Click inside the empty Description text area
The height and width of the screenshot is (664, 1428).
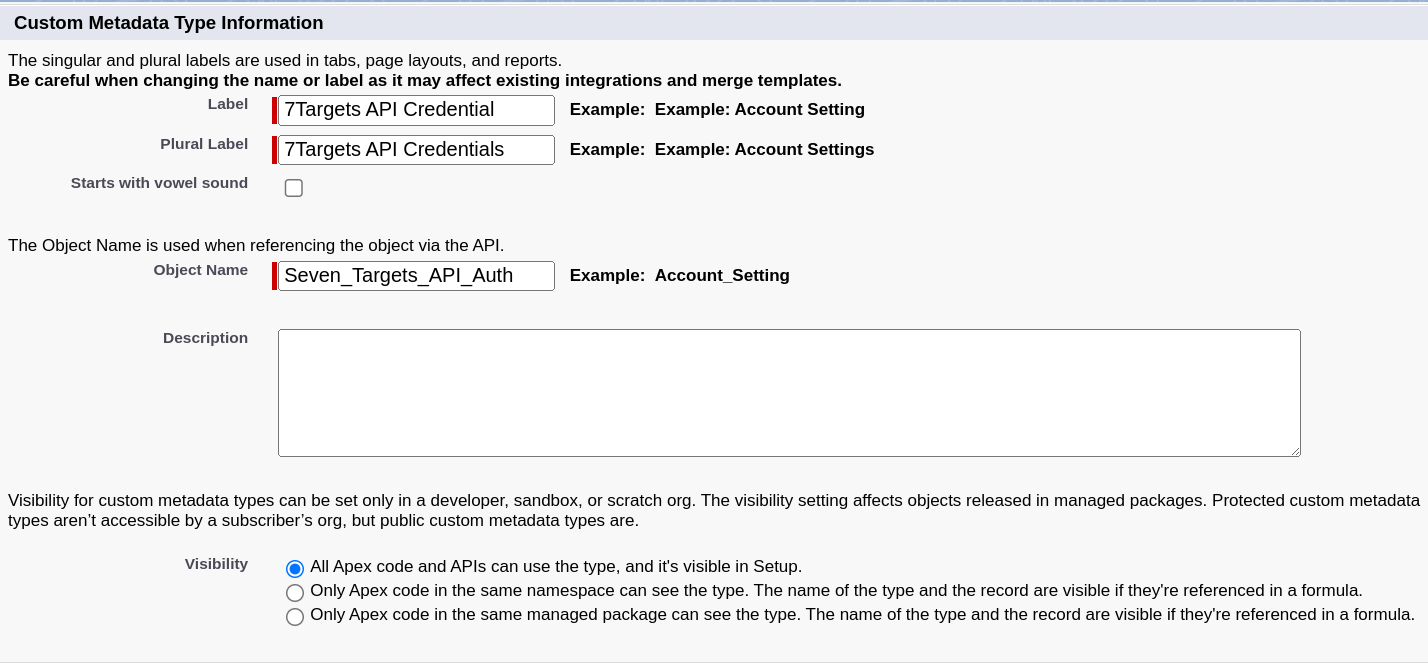[x=788, y=392]
